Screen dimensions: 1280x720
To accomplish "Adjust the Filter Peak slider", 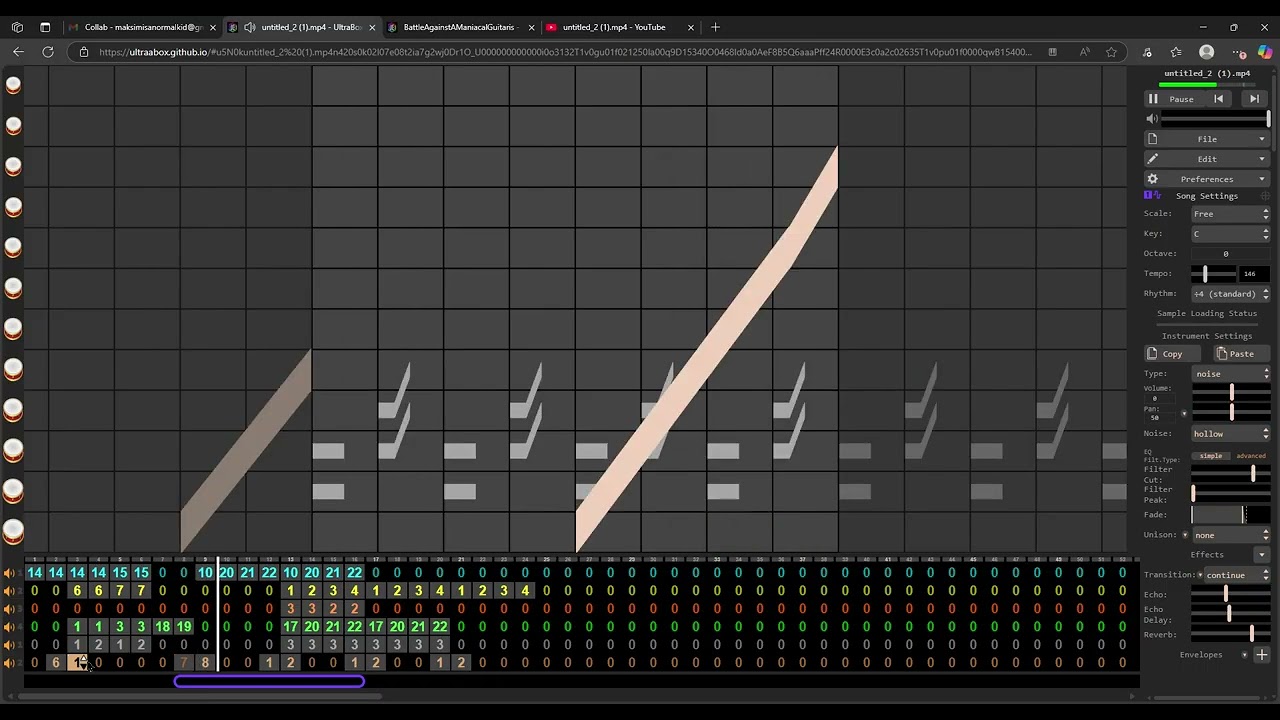I will point(1231,494).
